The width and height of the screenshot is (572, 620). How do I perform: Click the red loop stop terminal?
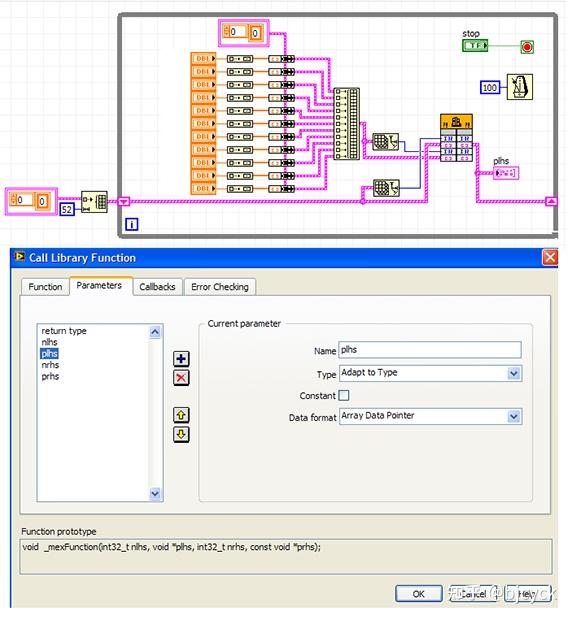(x=527, y=47)
